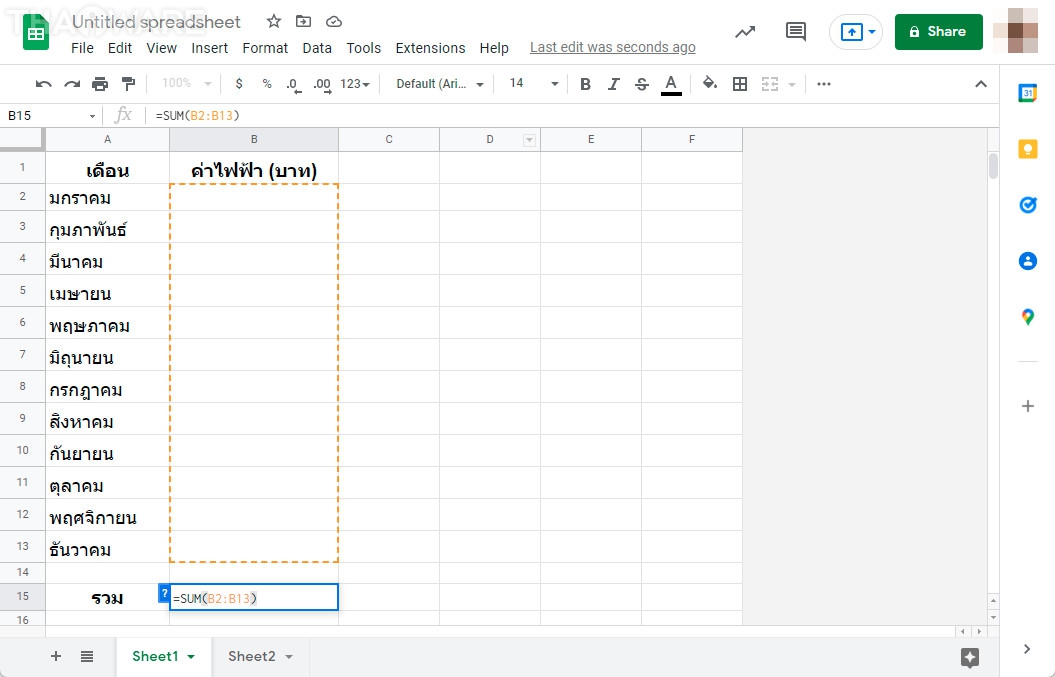Image resolution: width=1055 pixels, height=677 pixels.
Task: Open the File menu
Action: (82, 48)
